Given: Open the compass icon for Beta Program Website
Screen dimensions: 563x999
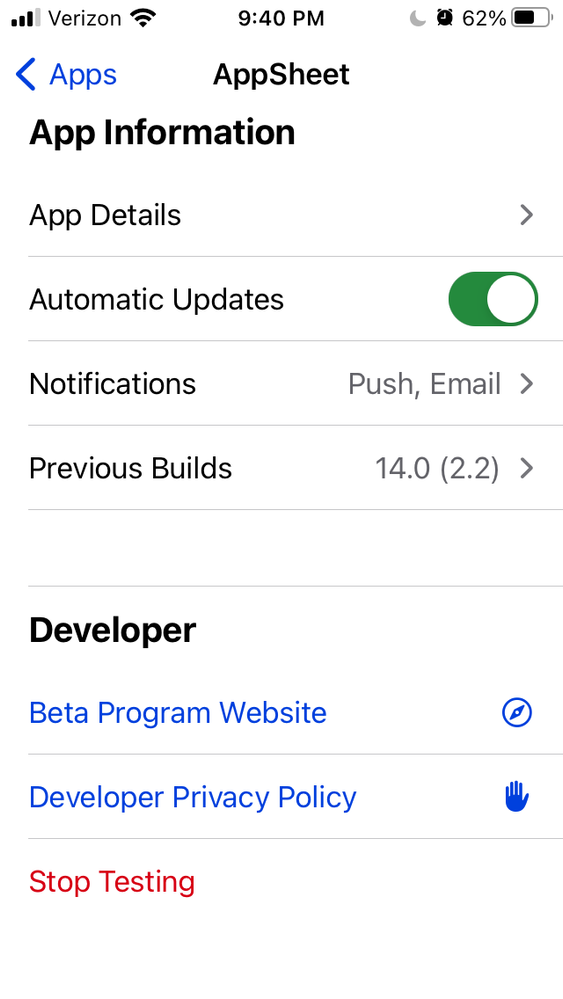Looking at the screenshot, I should (517, 712).
